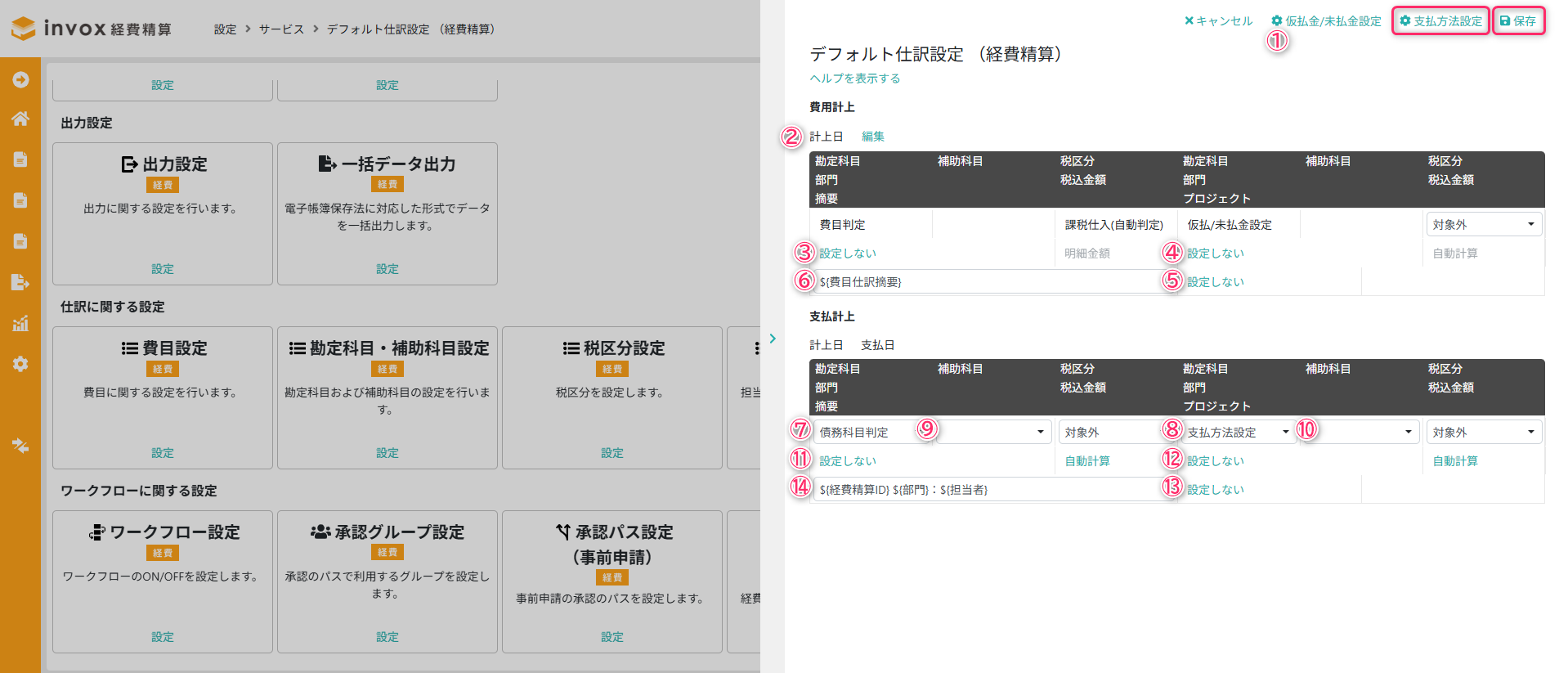Image resolution: width=1568 pixels, height=673 pixels.
Task: Click 設定しない below 債務科目判定 in 支払計上
Action: coord(848,461)
